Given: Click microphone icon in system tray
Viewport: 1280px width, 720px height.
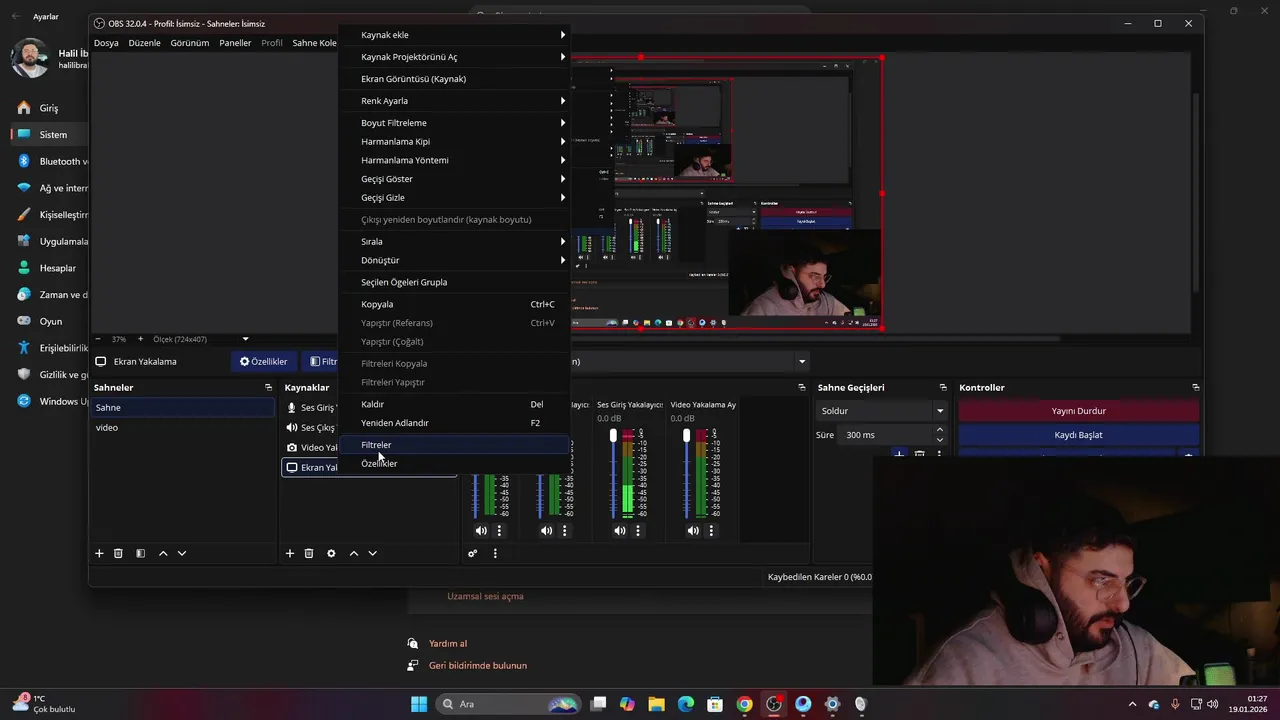Looking at the screenshot, I should point(1175,704).
